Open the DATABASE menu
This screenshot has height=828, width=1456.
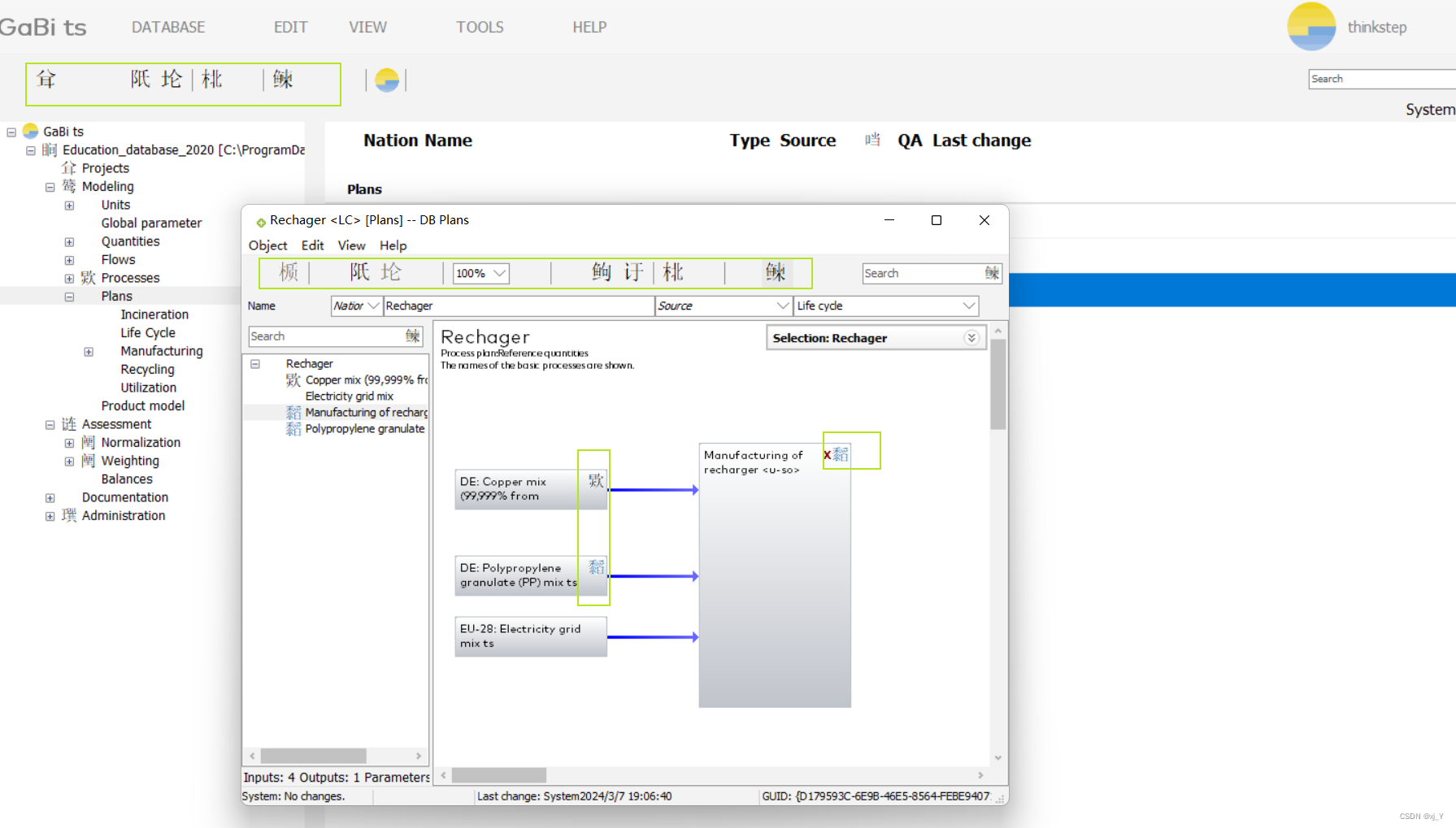coord(168,27)
